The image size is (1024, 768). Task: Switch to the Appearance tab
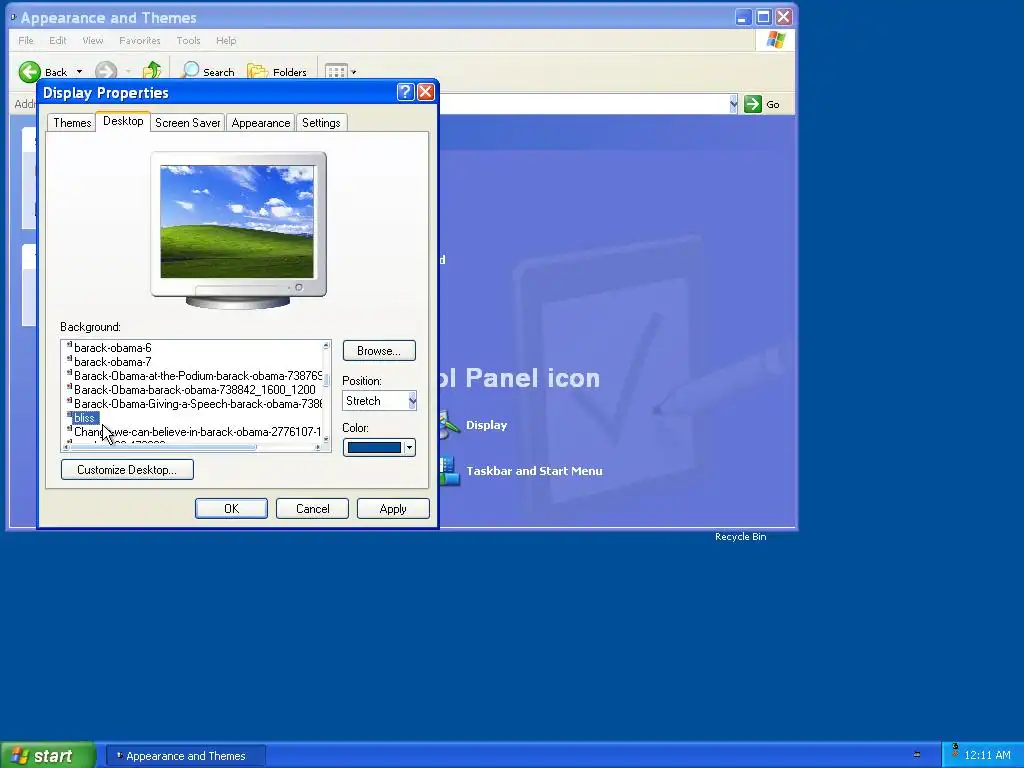(x=261, y=123)
